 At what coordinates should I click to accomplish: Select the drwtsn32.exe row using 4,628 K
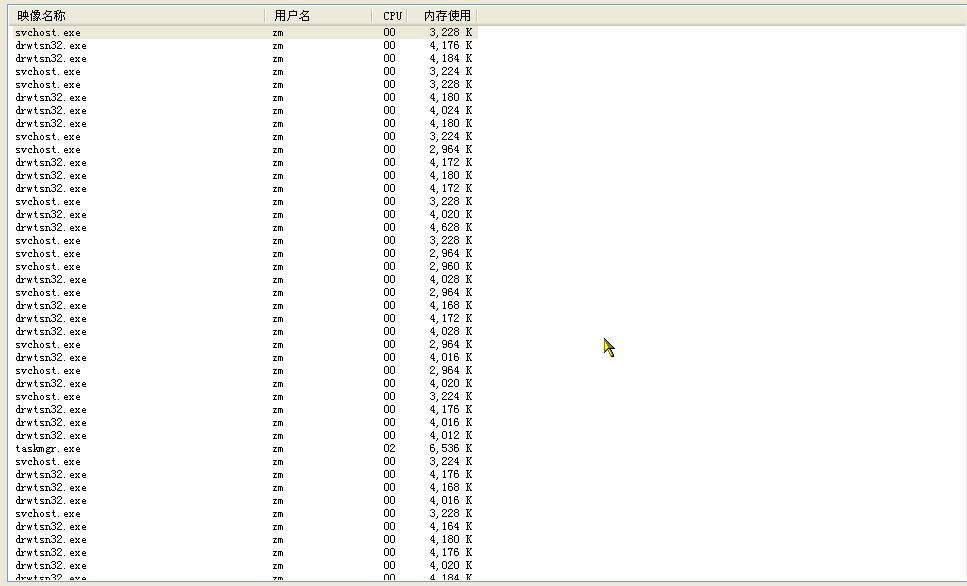point(245,228)
